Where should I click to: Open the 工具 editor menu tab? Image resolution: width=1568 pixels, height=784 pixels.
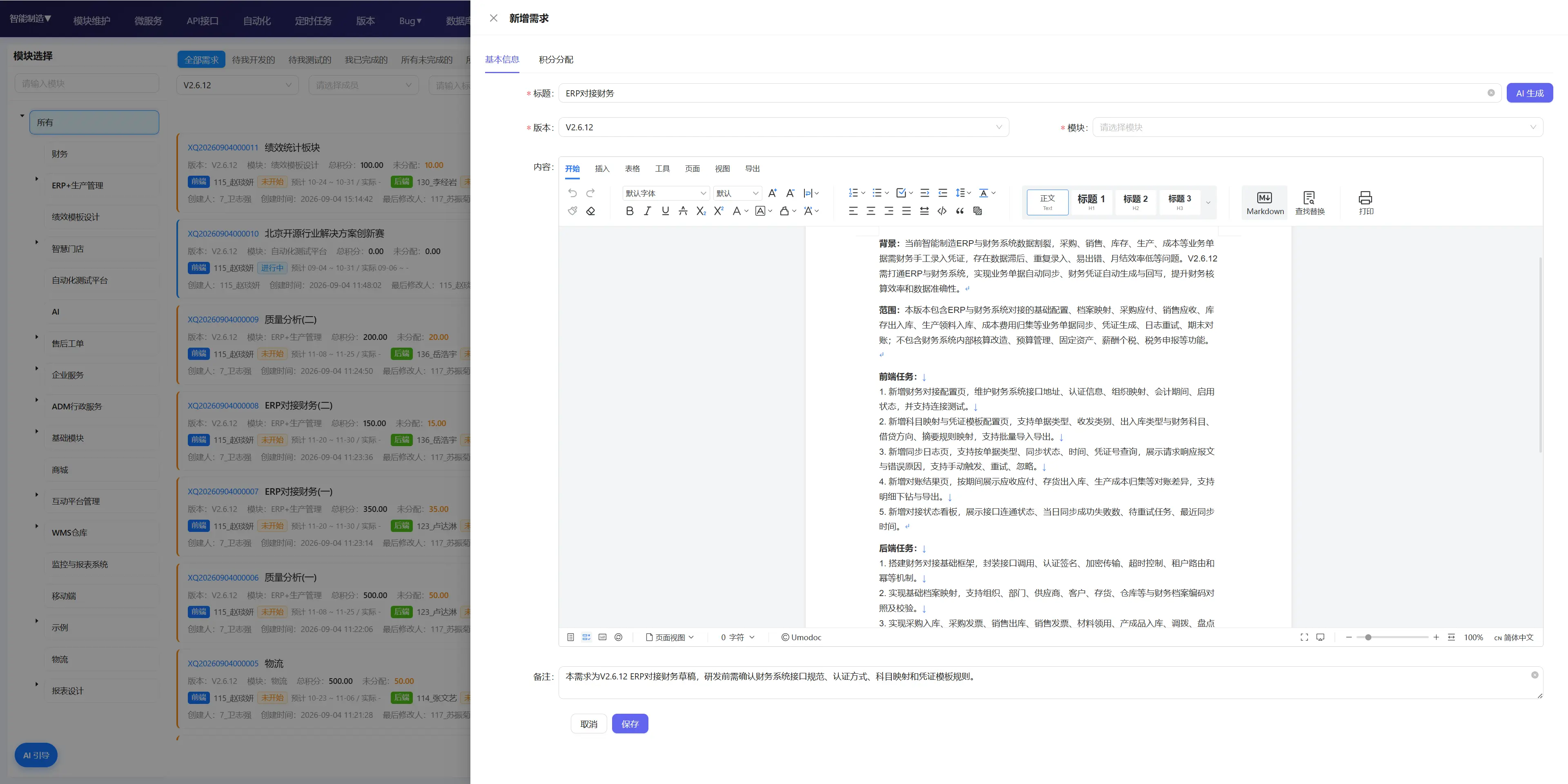point(662,169)
